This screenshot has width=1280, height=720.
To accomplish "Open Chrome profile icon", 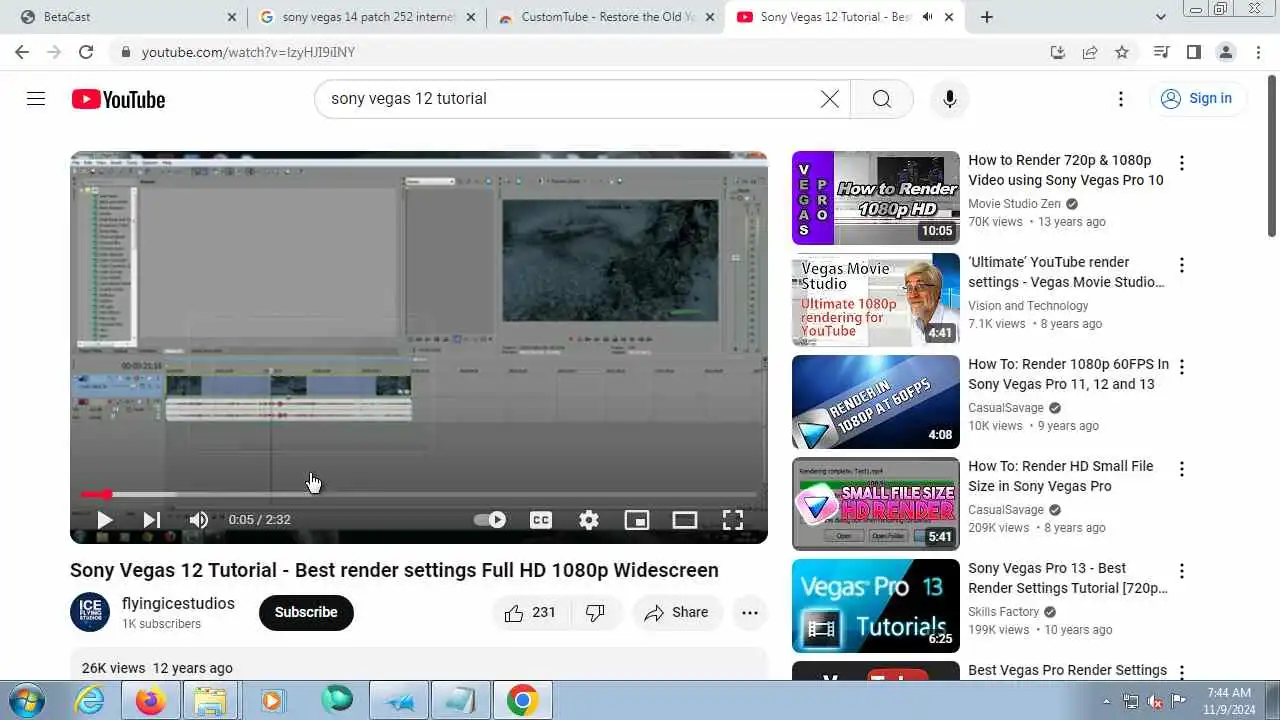I will pos(1225,52).
